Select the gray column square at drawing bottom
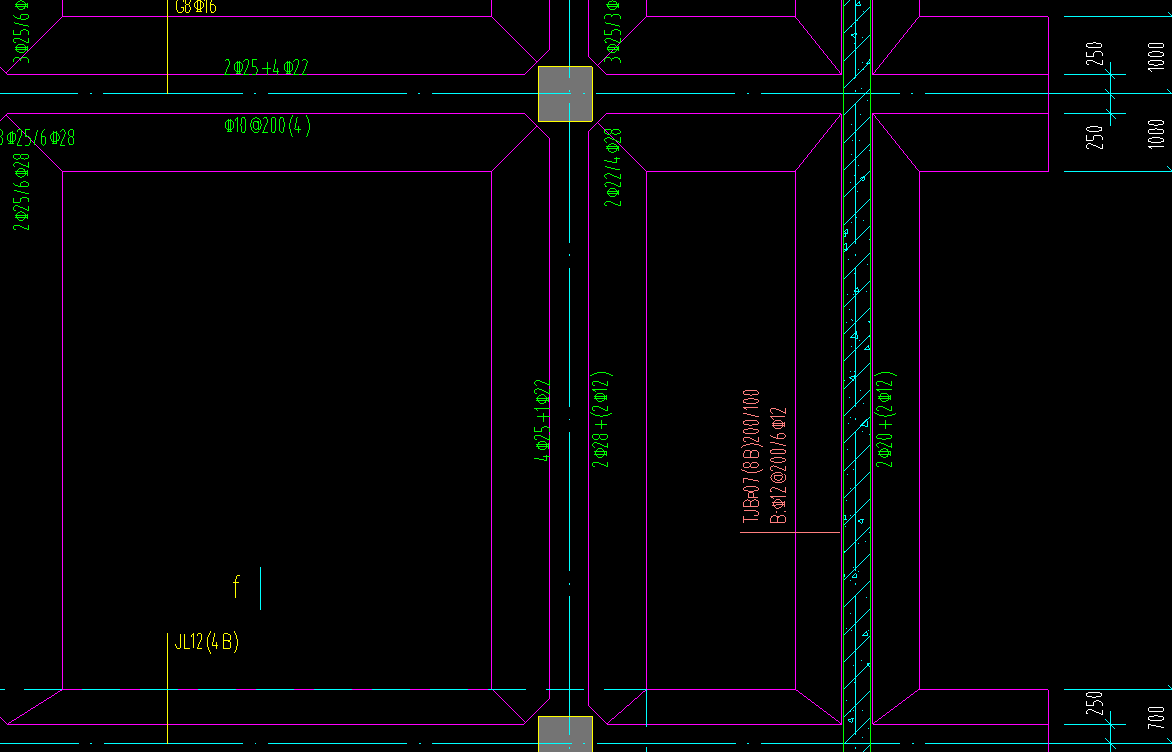The height and width of the screenshot is (752, 1172). (566, 734)
